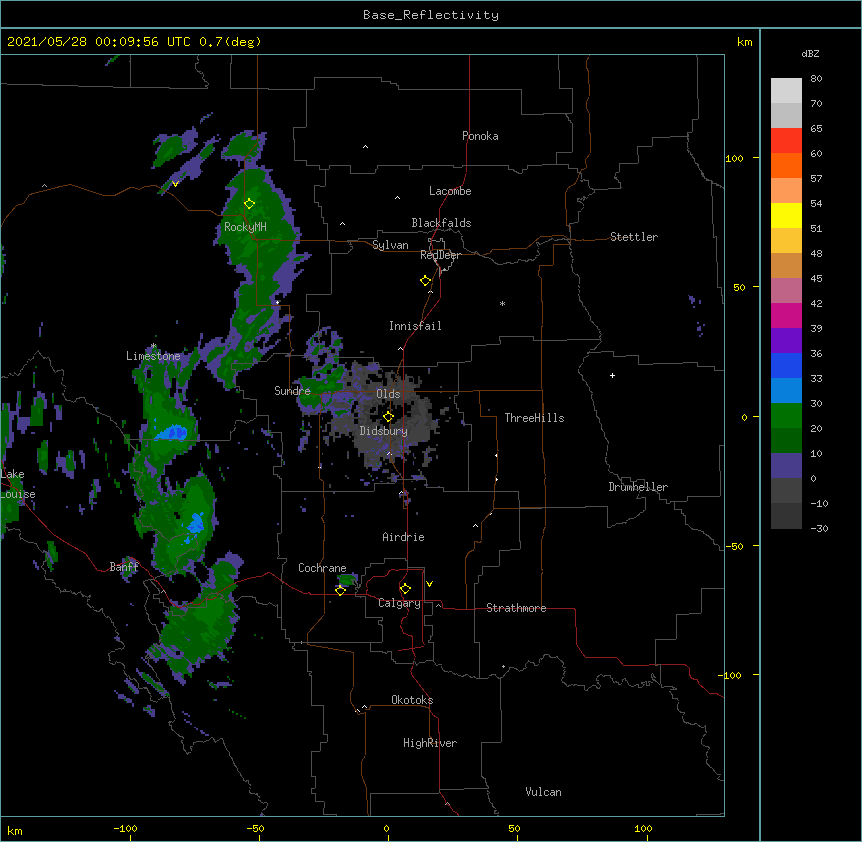862x842 pixels.
Task: Click the HighRiver label
Action: (430, 743)
